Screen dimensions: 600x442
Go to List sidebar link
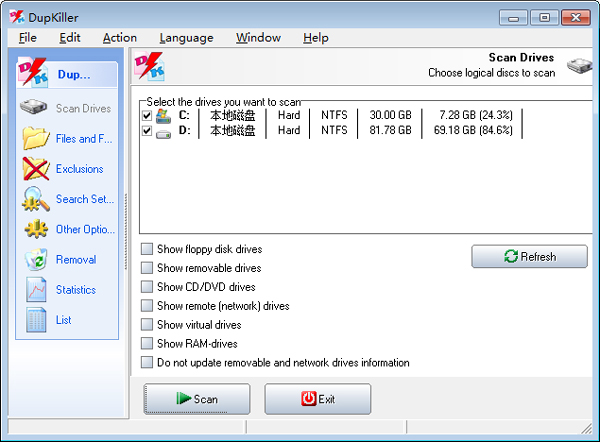click(64, 320)
